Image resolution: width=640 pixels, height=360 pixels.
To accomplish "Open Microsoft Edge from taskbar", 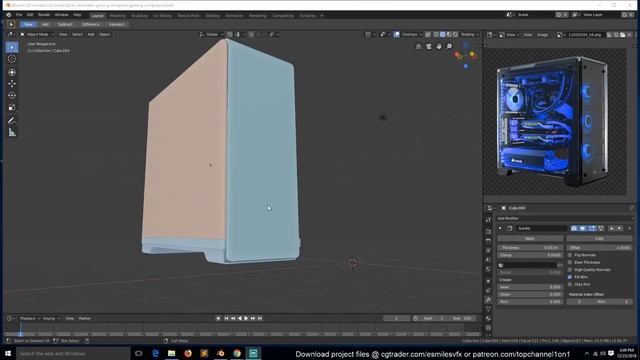I will [155, 353].
